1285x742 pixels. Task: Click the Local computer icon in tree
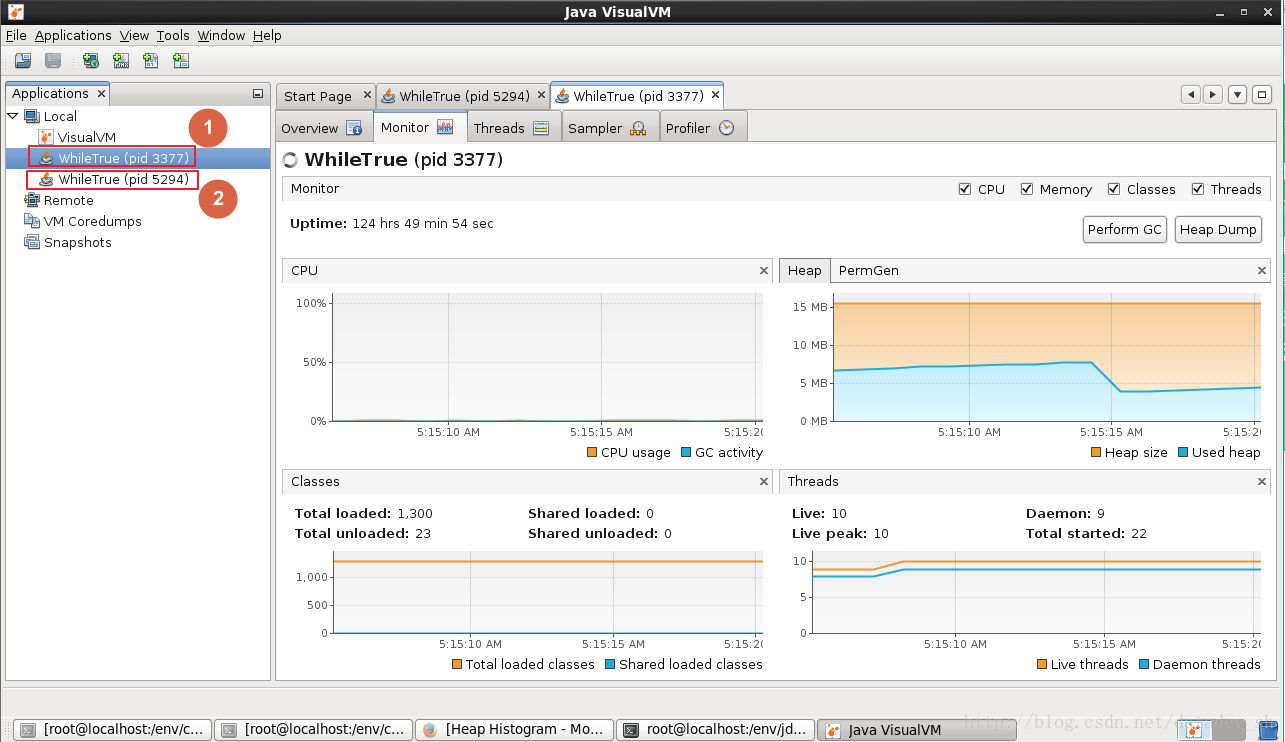tap(31, 116)
